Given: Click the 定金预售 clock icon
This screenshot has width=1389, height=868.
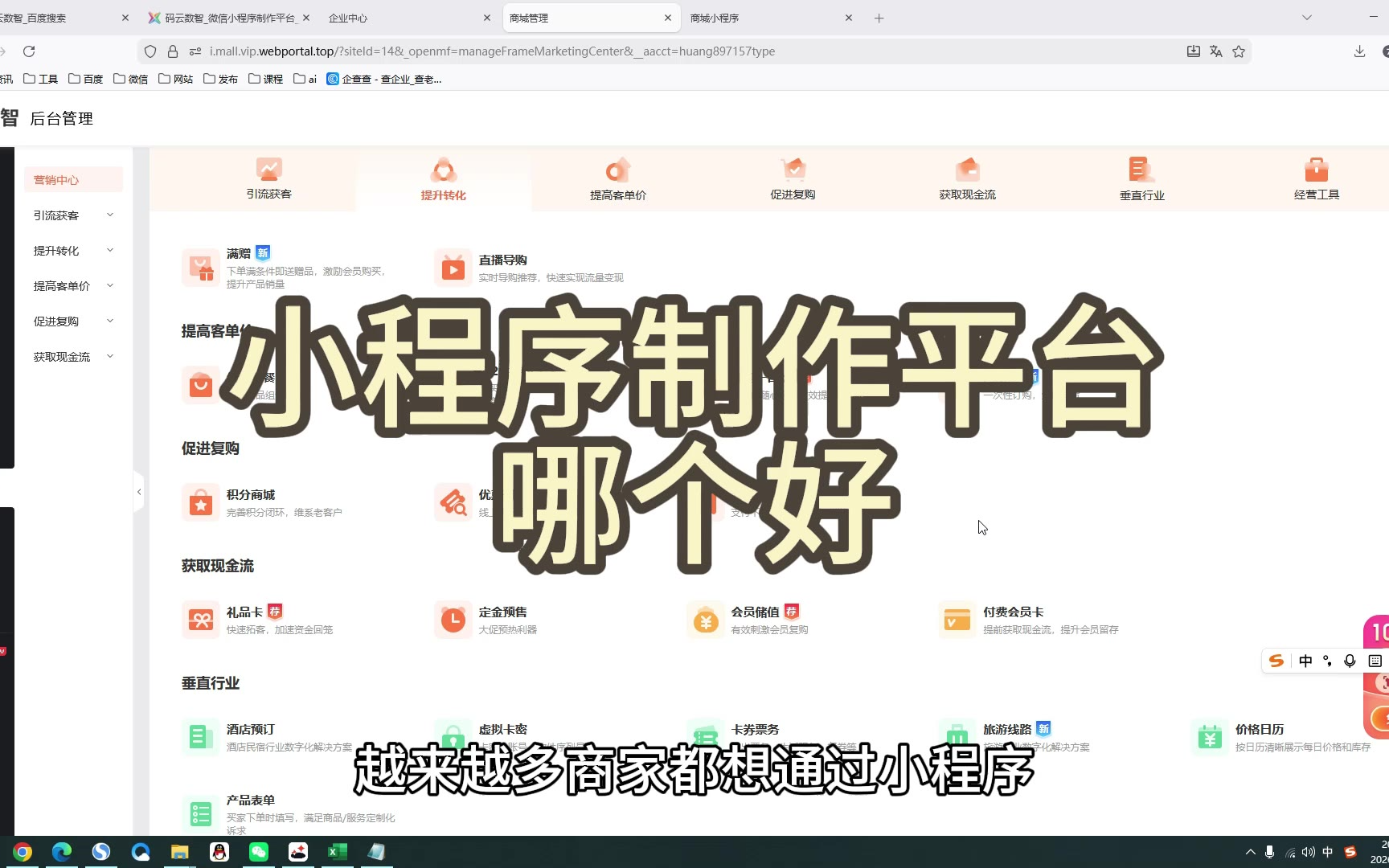Looking at the screenshot, I should (x=453, y=620).
